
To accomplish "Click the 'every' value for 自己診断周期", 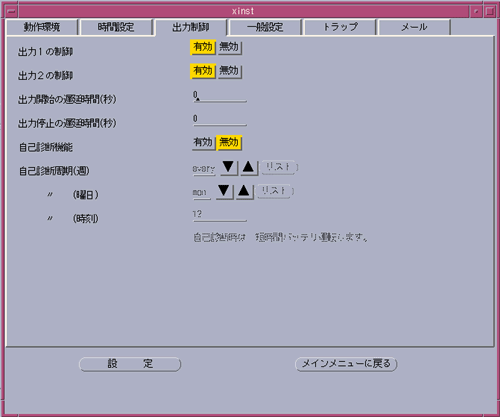I will pos(204,169).
